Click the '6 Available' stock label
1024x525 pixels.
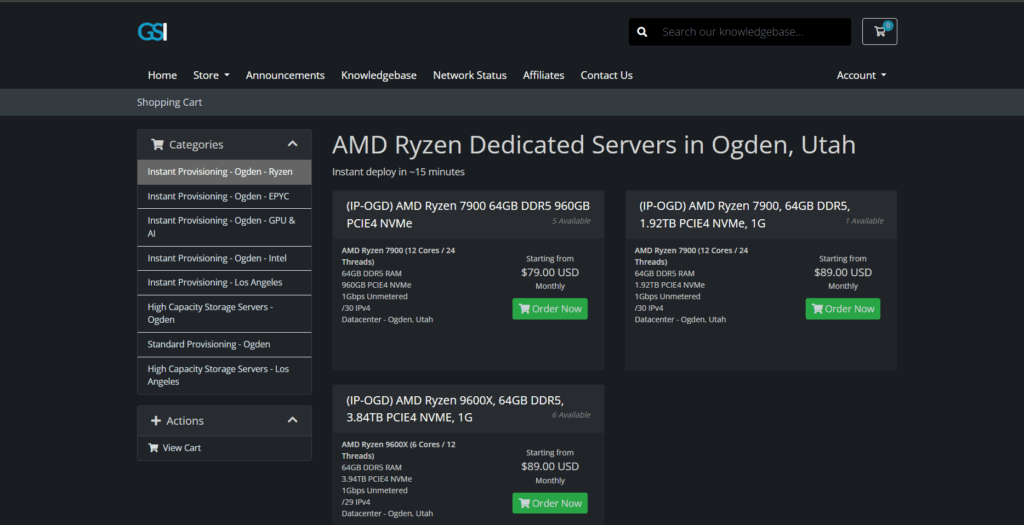(571, 415)
